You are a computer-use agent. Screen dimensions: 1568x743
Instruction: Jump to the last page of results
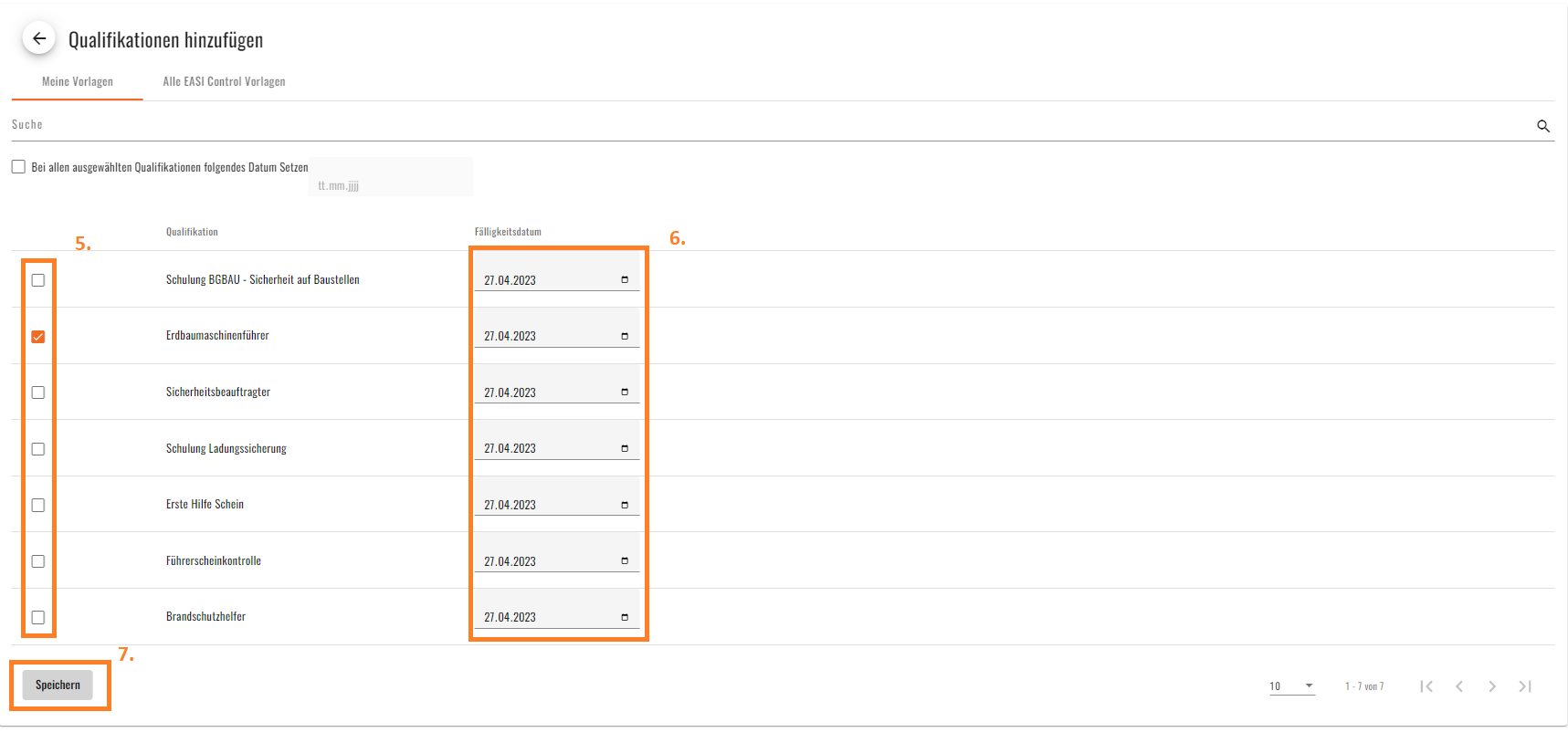pyautogui.click(x=1524, y=686)
